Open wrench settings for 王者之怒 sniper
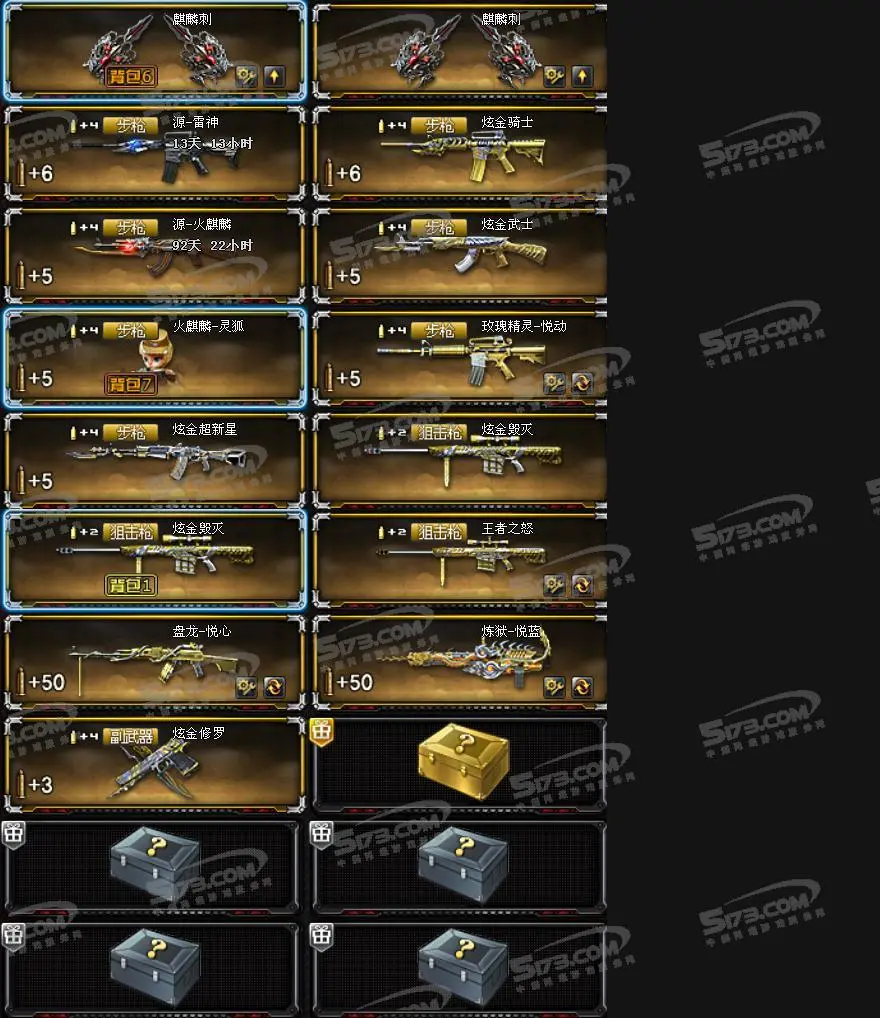Screen dimensions: 880x1018 554,585
